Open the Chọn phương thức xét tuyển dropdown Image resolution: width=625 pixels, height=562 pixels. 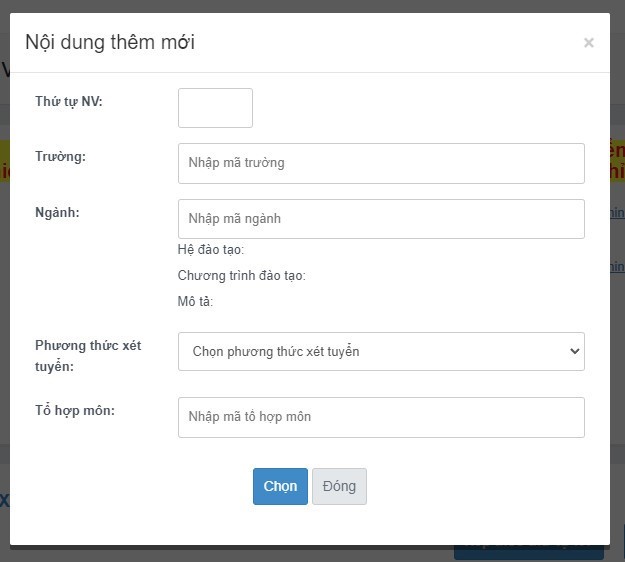[380, 352]
